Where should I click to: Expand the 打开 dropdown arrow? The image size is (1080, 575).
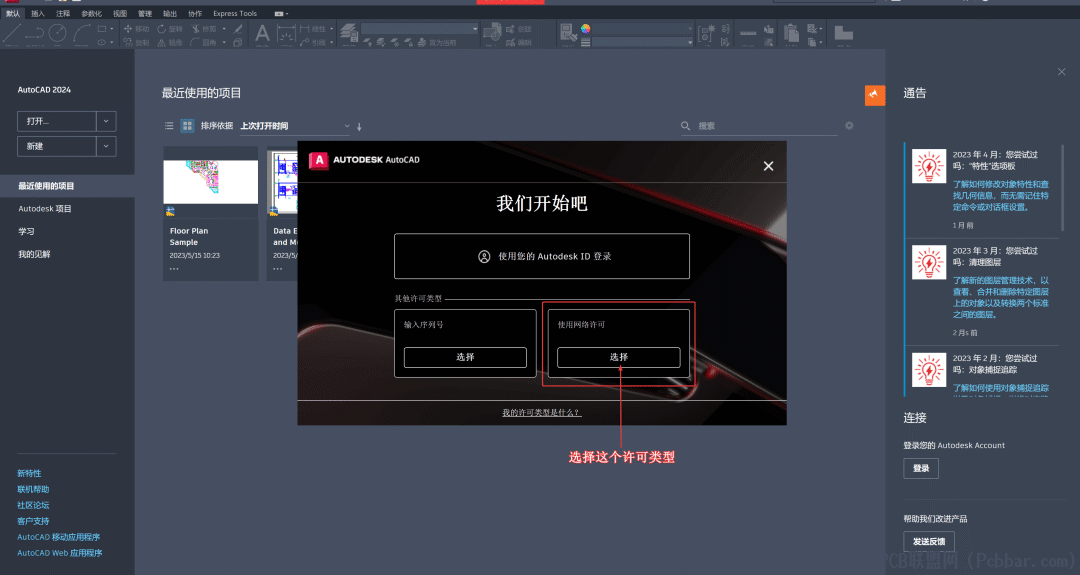coord(106,121)
